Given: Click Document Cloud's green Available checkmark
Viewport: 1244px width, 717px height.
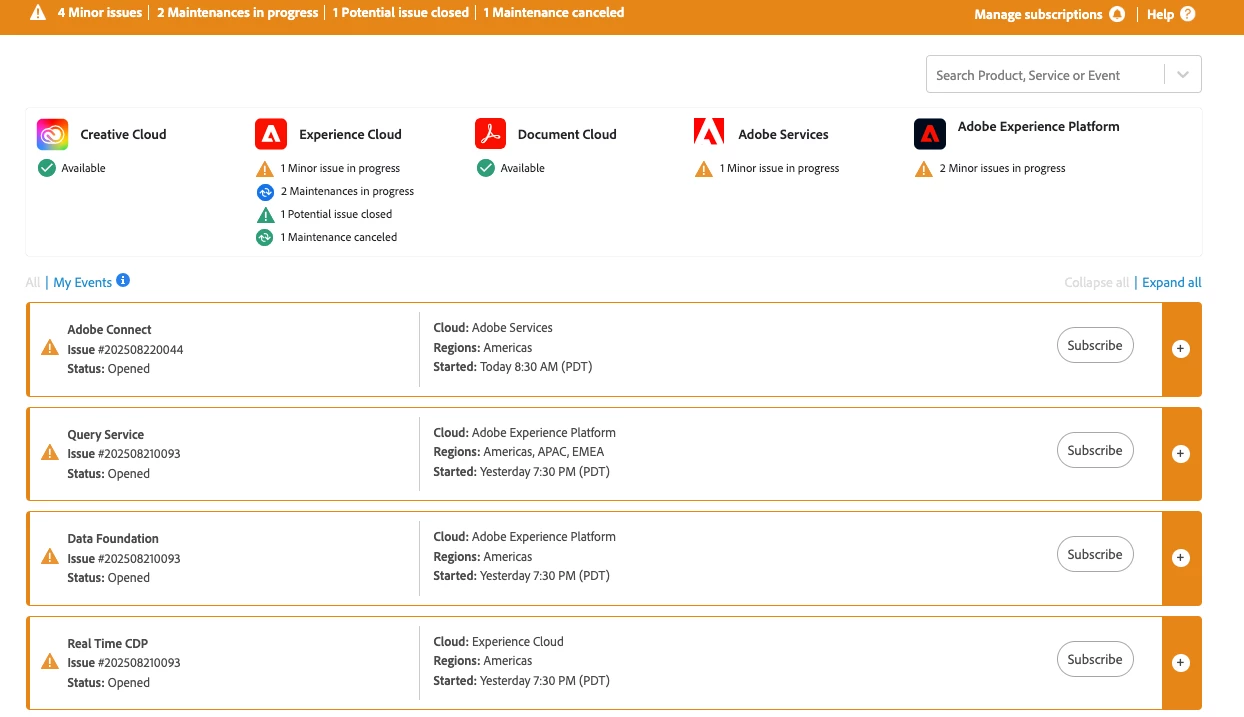Looking at the screenshot, I should [x=485, y=168].
